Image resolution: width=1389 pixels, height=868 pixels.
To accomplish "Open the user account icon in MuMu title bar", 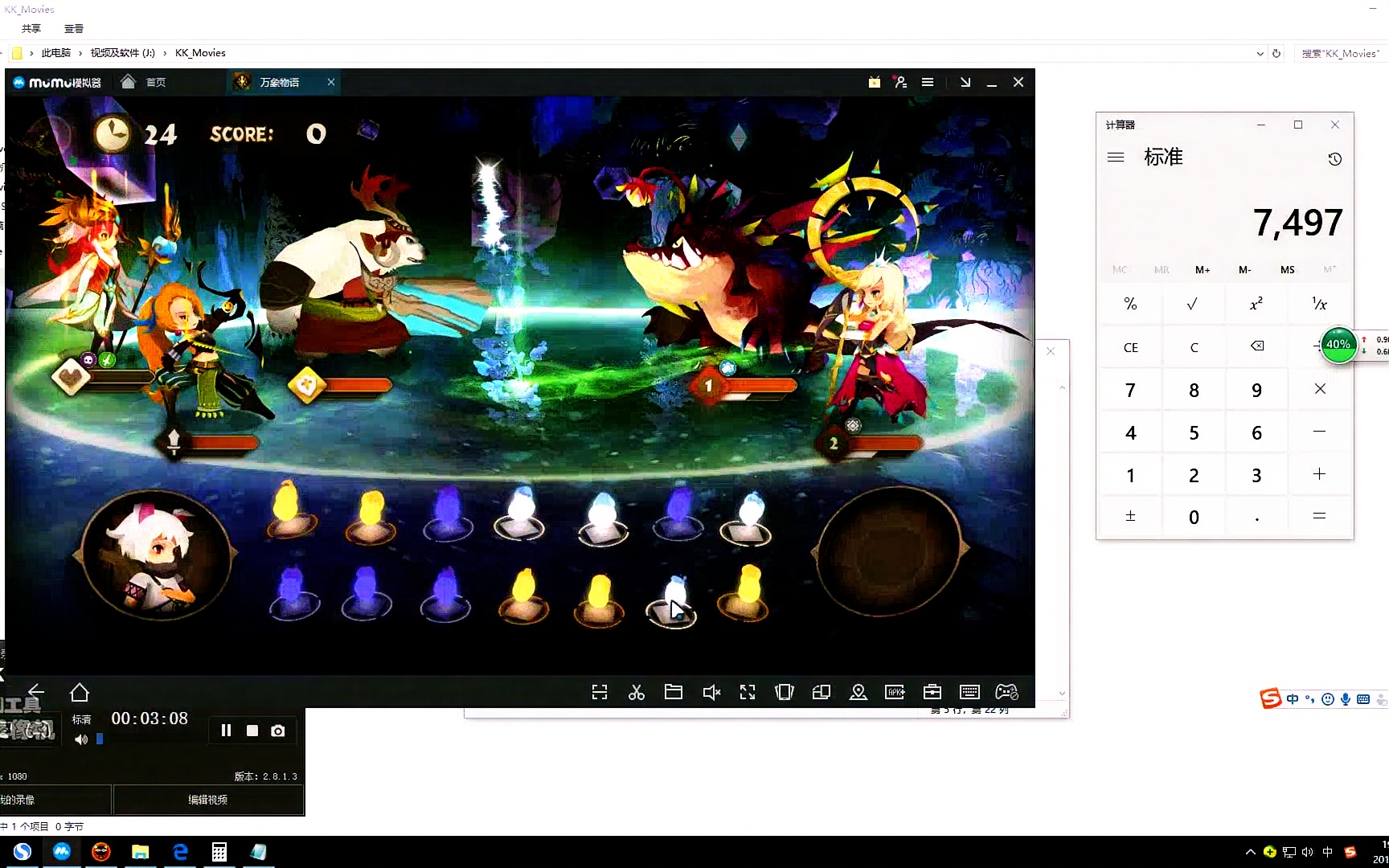I will click(x=901, y=82).
